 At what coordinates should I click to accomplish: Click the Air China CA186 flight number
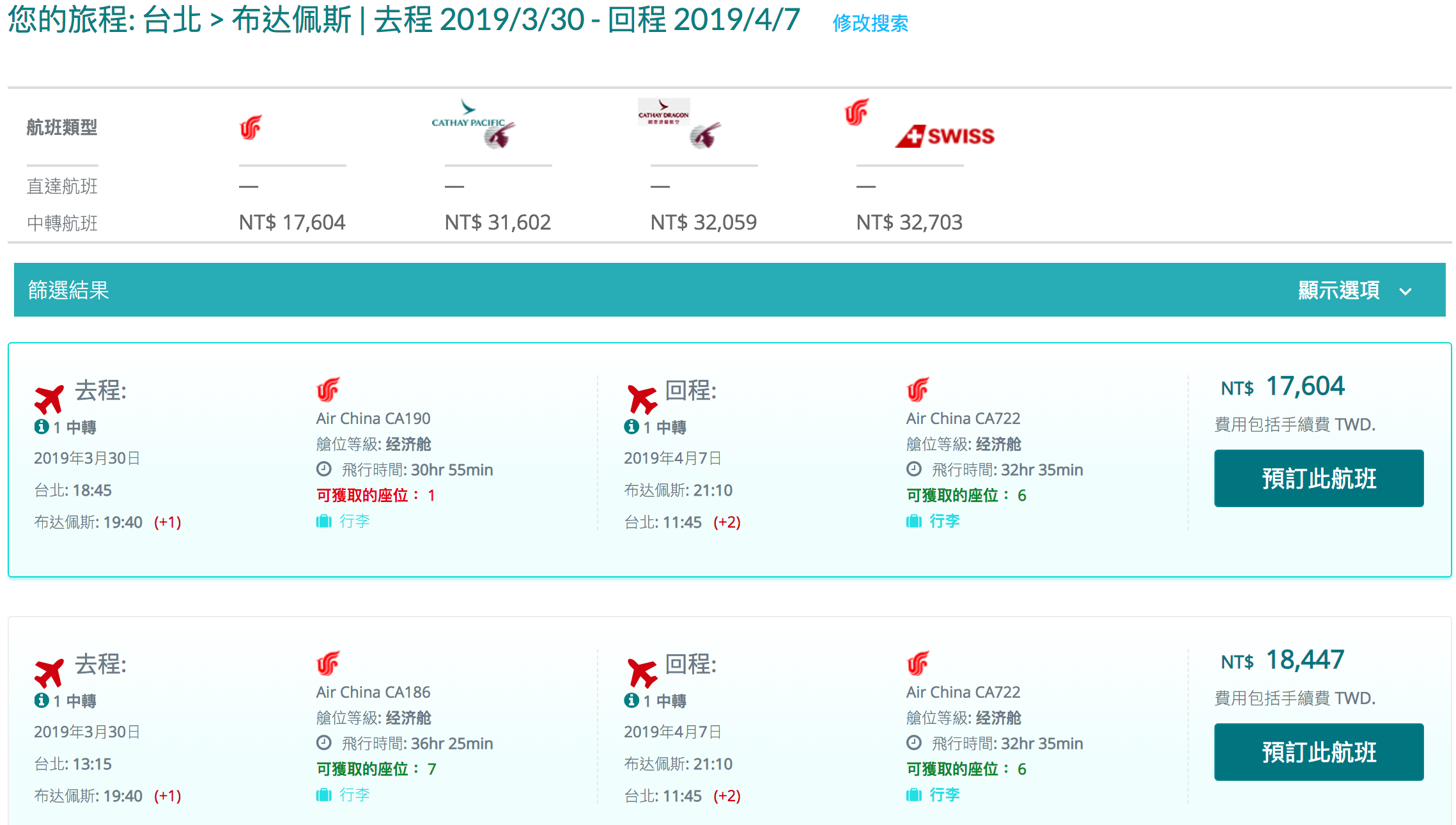(373, 692)
